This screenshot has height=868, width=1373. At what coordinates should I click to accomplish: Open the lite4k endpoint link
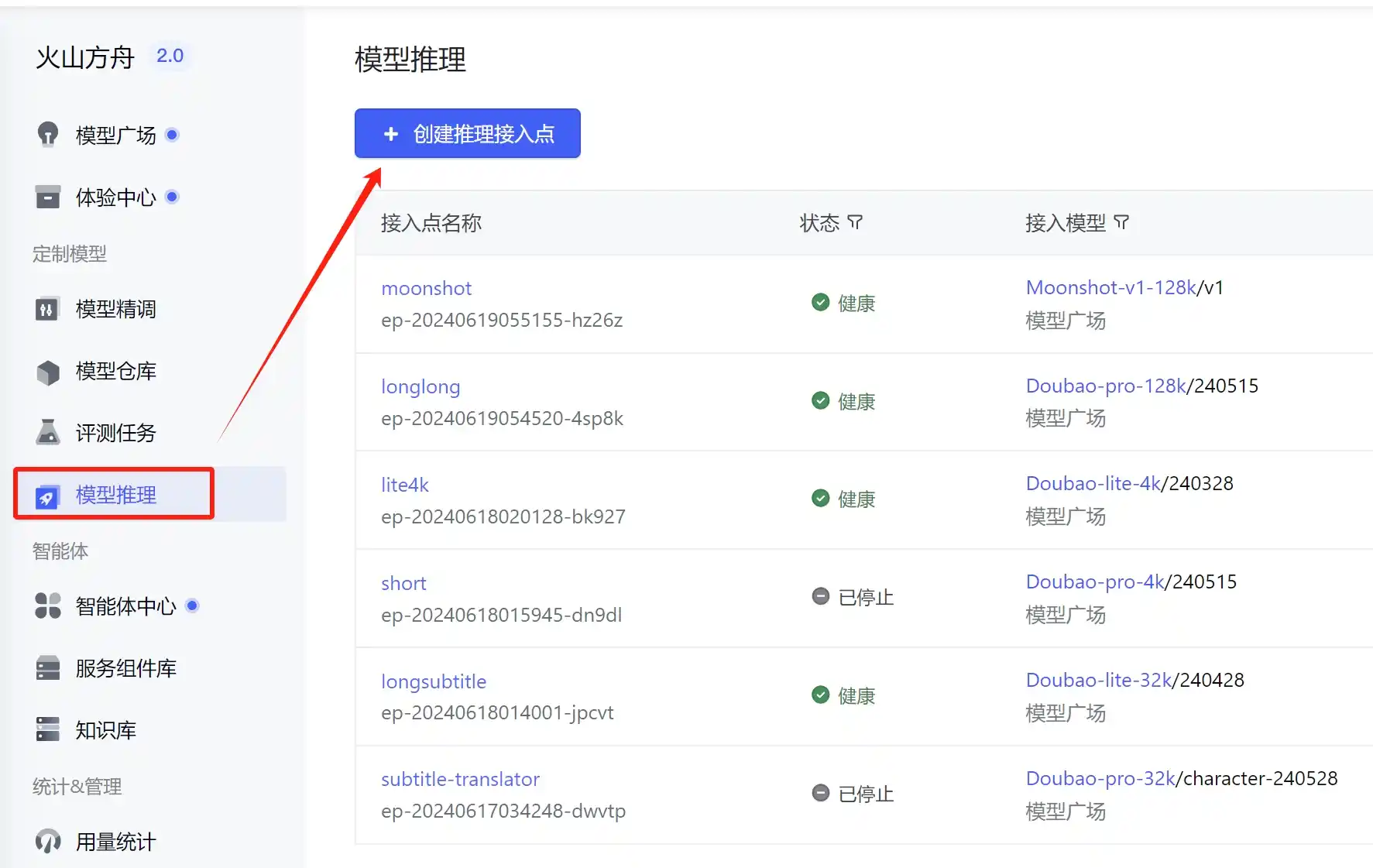click(x=405, y=485)
